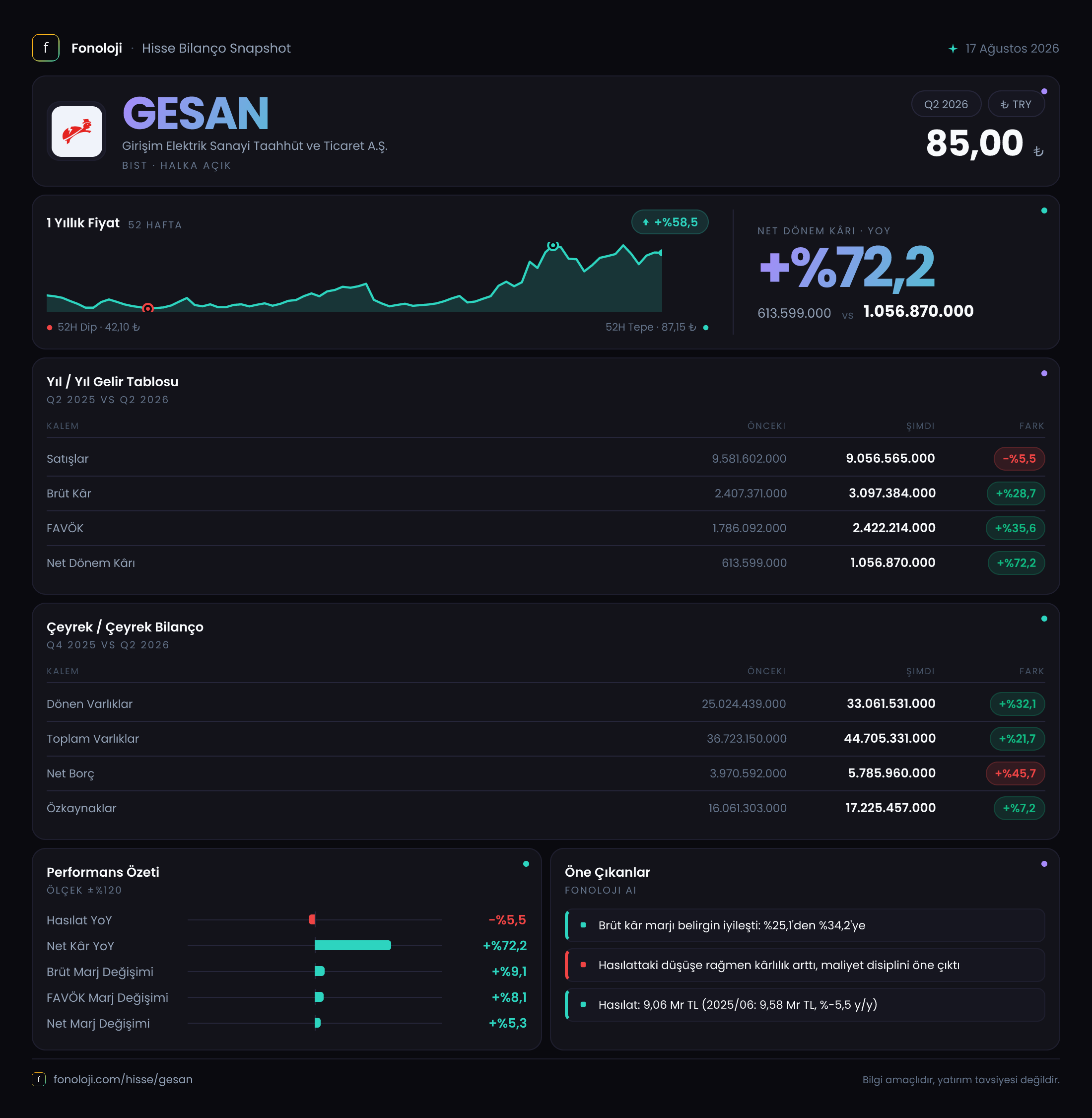Click the '52H Tepe · 87,15 ₺' label
The width and height of the screenshot is (1092, 1118).
650,327
